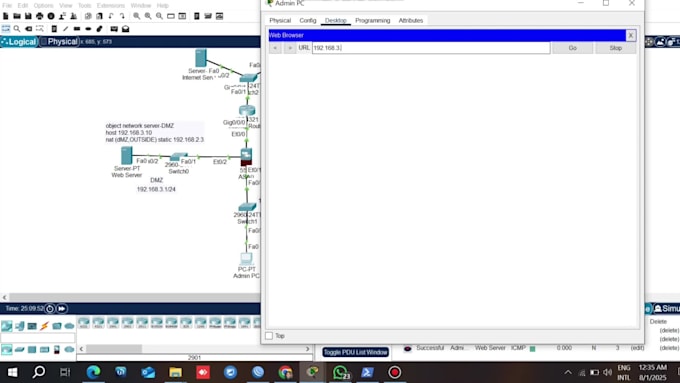Choose the Add Complex PDU open-envelope icon
Image resolution: width=680 pixels, height=383 pixels.
125,29
